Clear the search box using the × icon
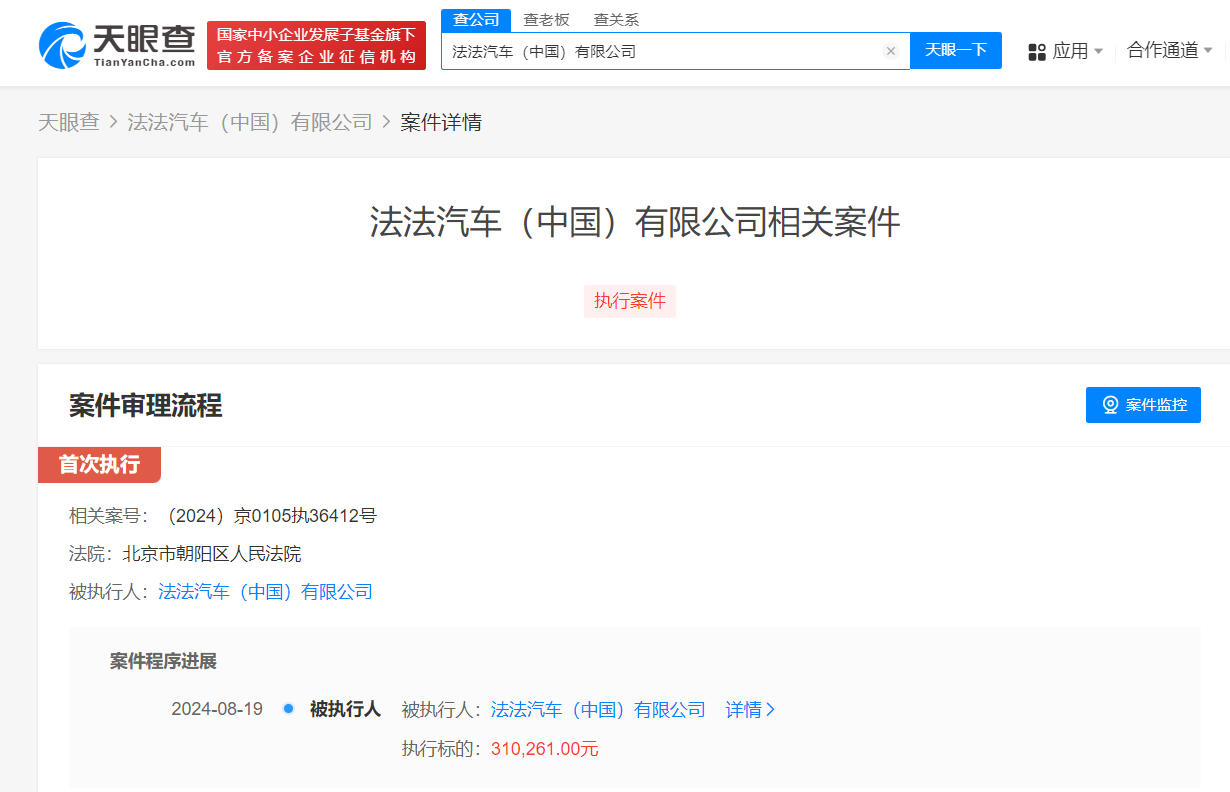The height and width of the screenshot is (792, 1230). [890, 51]
